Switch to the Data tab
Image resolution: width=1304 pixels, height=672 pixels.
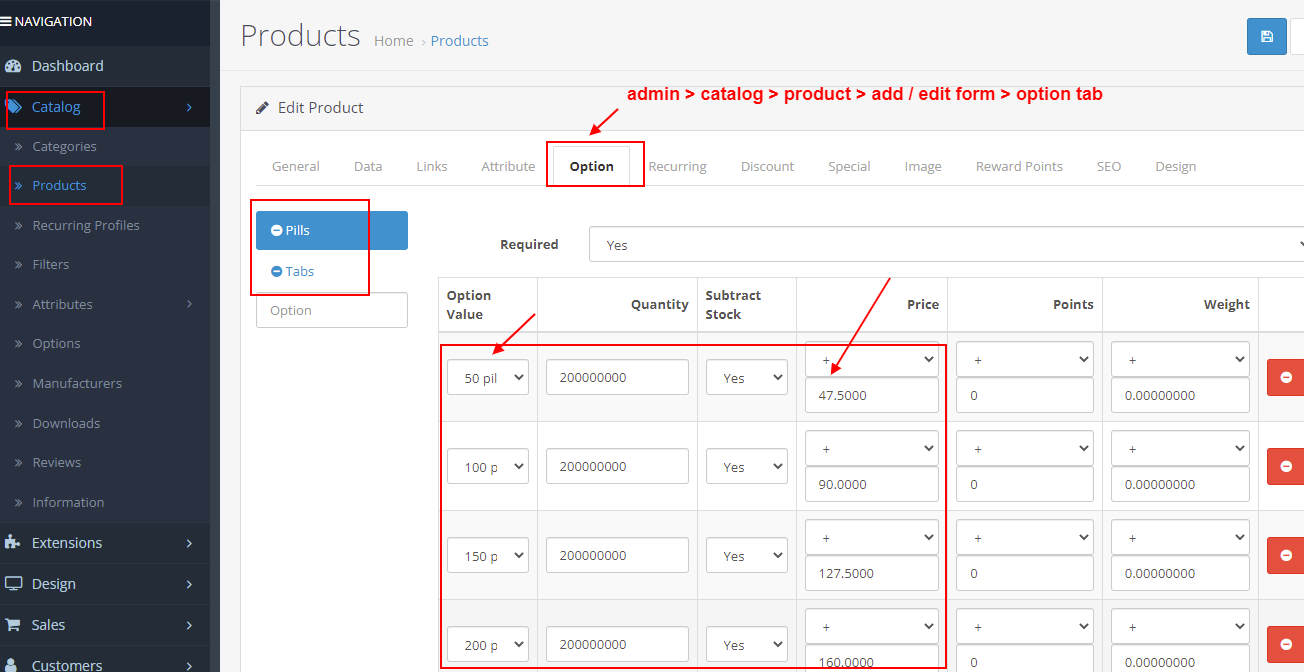point(368,166)
